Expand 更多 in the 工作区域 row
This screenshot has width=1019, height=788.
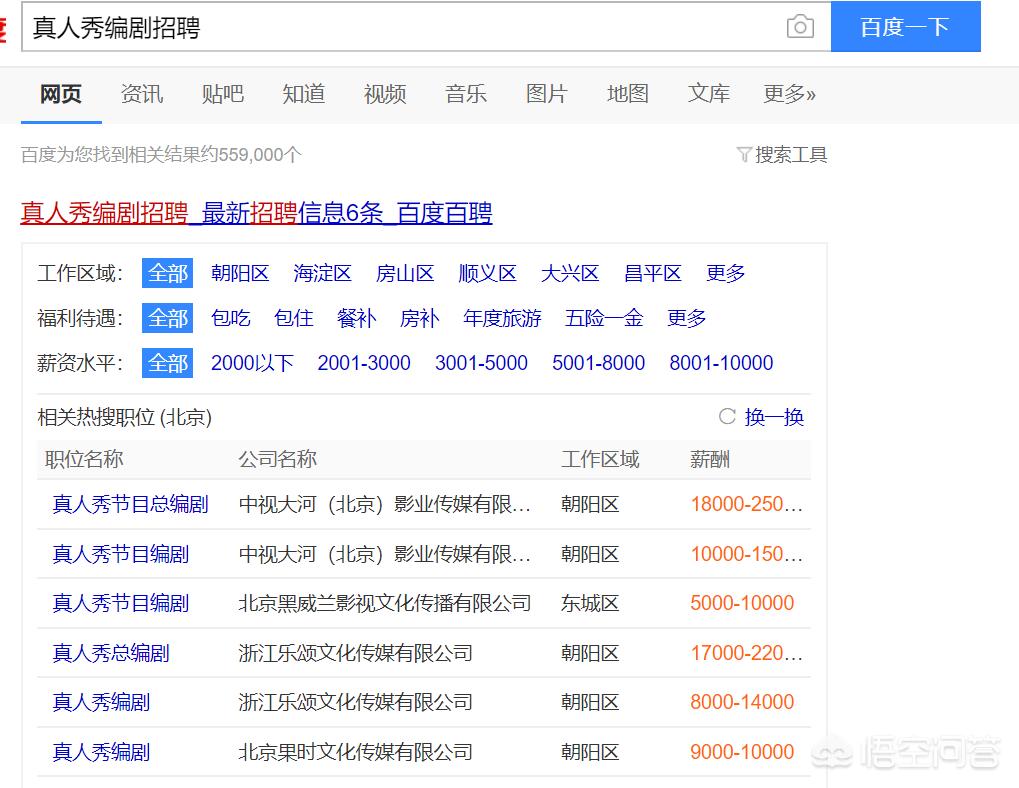(725, 273)
